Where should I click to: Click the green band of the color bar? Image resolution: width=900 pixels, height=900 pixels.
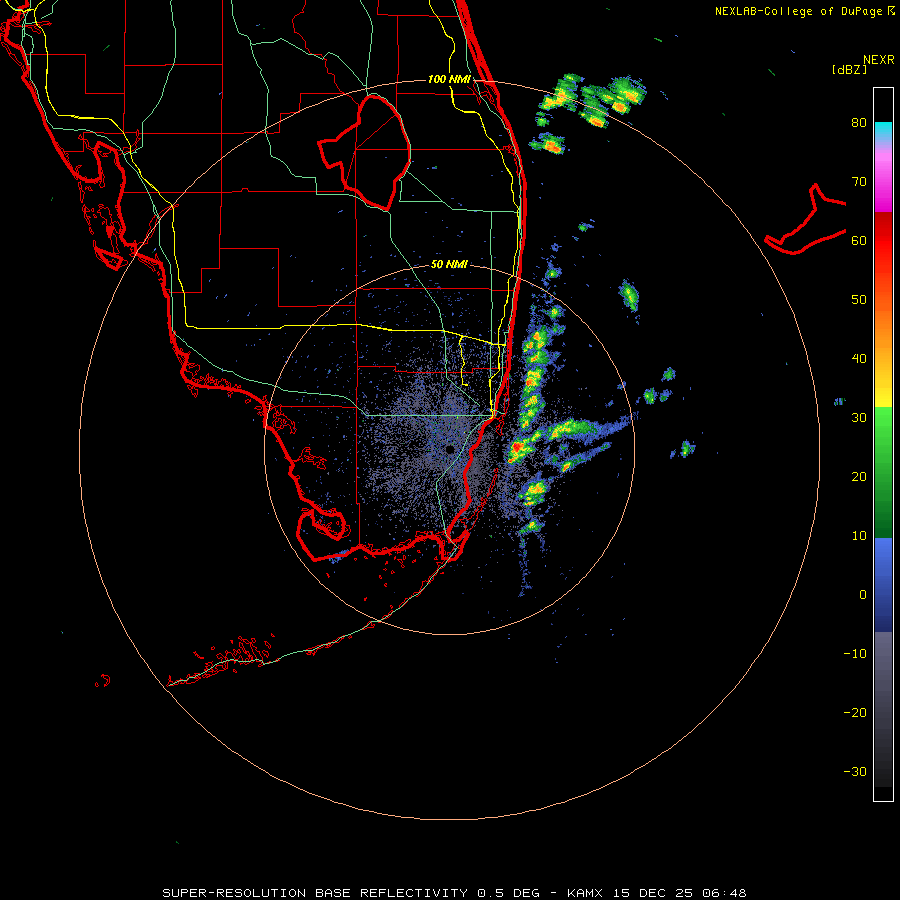pyautogui.click(x=883, y=472)
